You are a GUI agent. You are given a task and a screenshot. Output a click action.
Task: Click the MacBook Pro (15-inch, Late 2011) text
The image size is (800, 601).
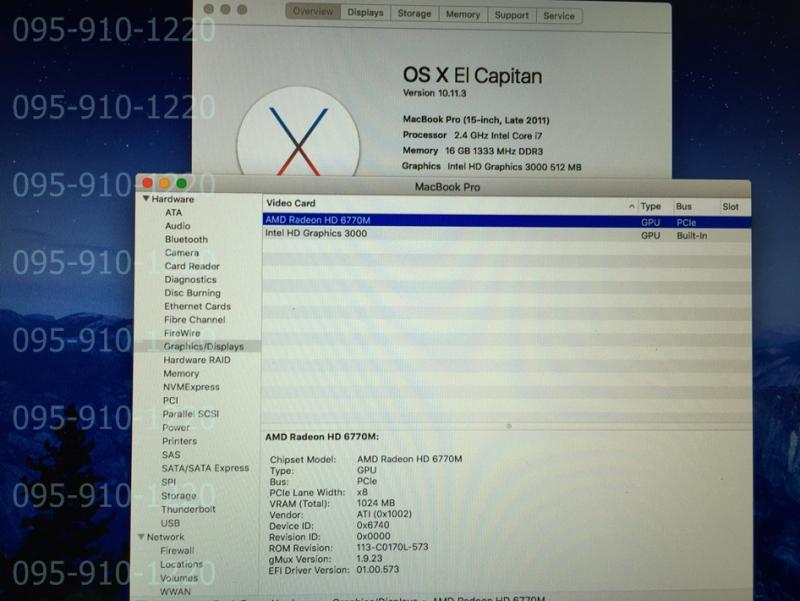[476, 120]
